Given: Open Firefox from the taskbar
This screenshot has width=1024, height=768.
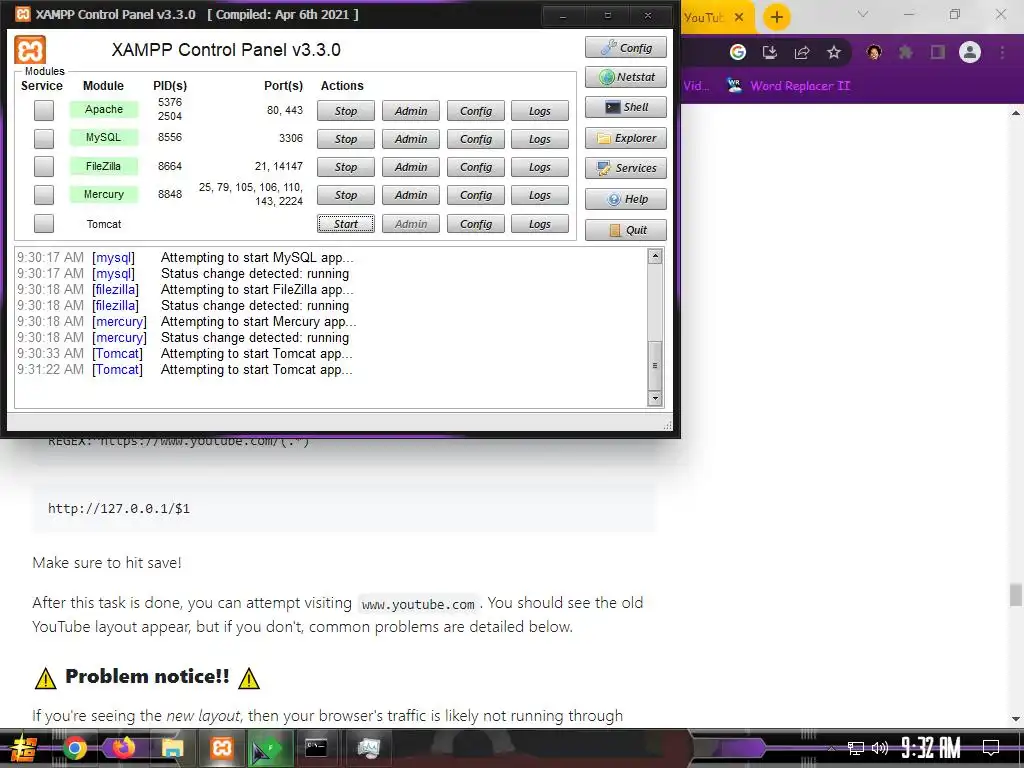Looking at the screenshot, I should coord(123,748).
